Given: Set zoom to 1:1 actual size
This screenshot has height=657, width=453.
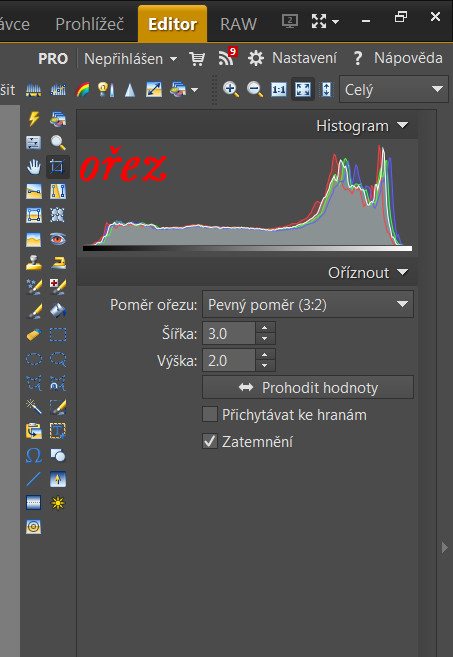Looking at the screenshot, I should click(279, 89).
